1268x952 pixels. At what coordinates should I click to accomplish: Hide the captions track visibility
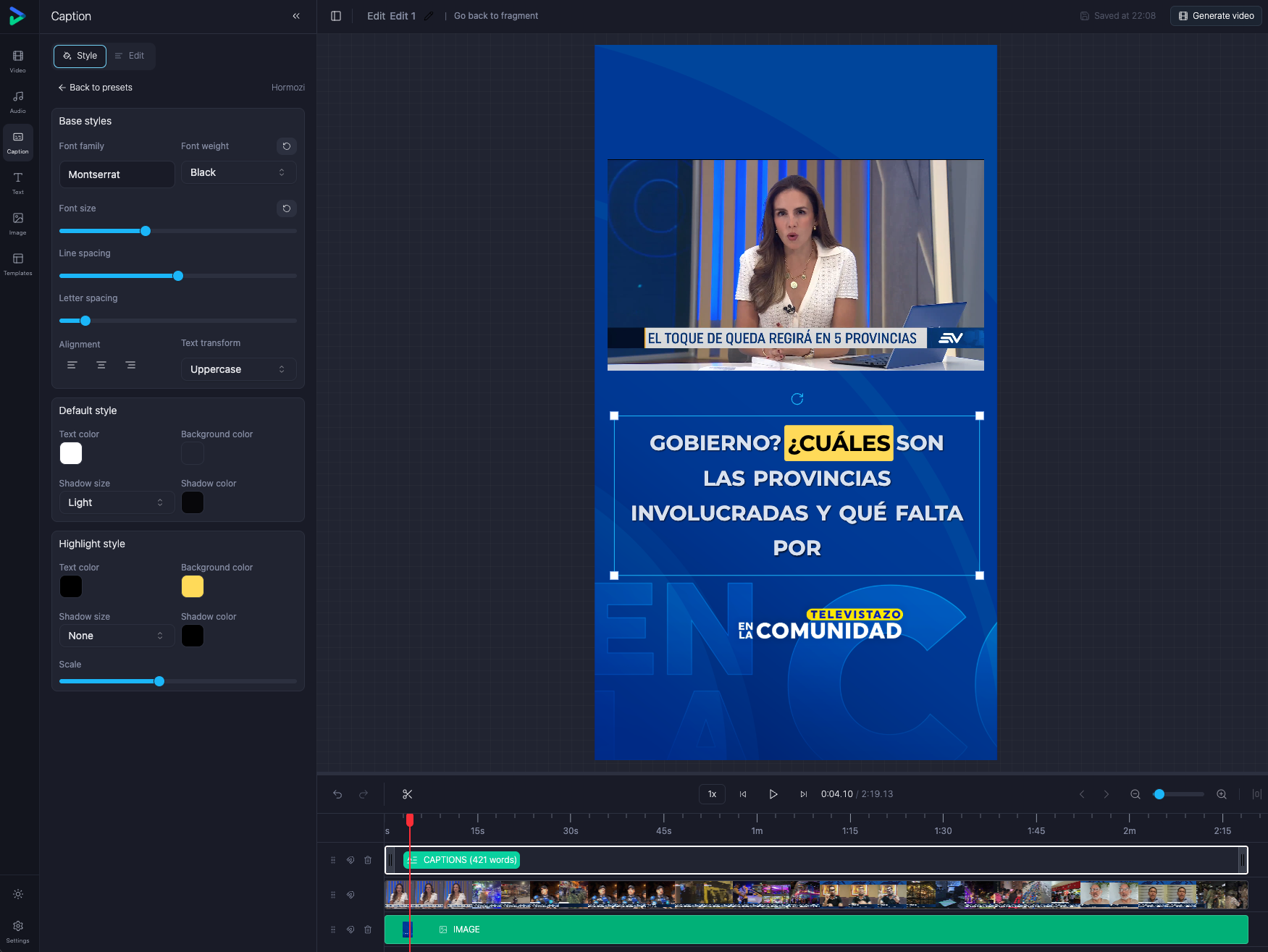click(350, 860)
